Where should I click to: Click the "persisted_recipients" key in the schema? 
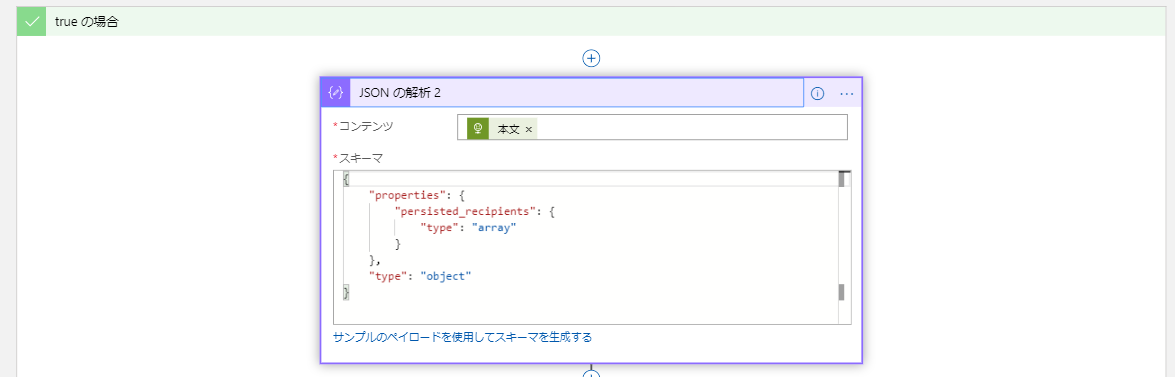coord(465,211)
